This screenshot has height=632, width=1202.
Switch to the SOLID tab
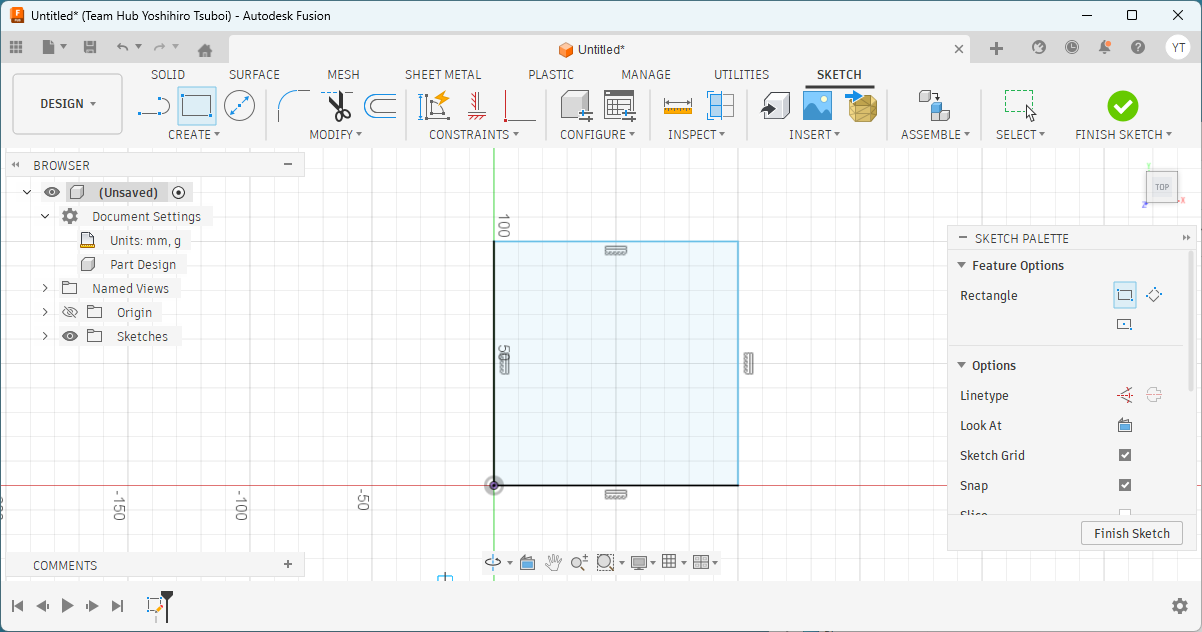click(168, 74)
